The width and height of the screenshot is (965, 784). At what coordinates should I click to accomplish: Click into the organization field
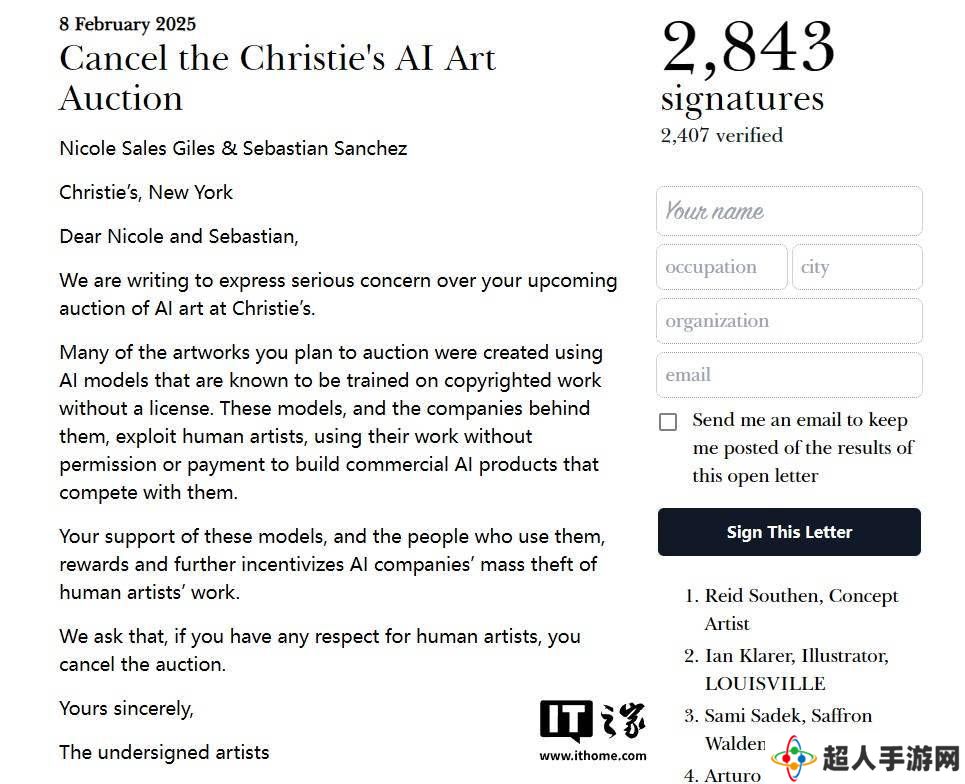pyautogui.click(x=789, y=321)
